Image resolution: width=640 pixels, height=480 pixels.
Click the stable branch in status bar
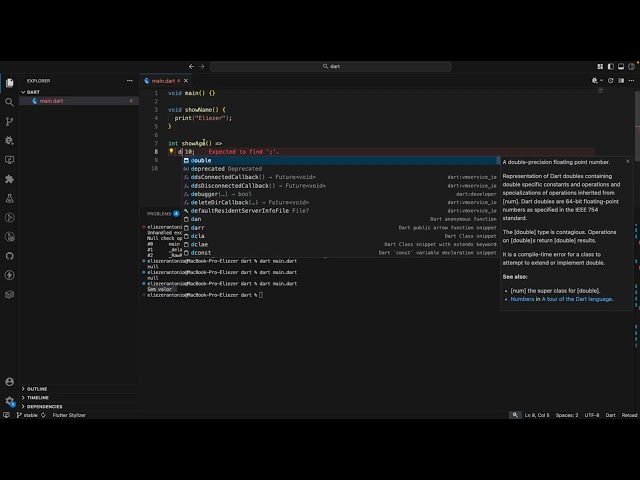(x=27, y=415)
